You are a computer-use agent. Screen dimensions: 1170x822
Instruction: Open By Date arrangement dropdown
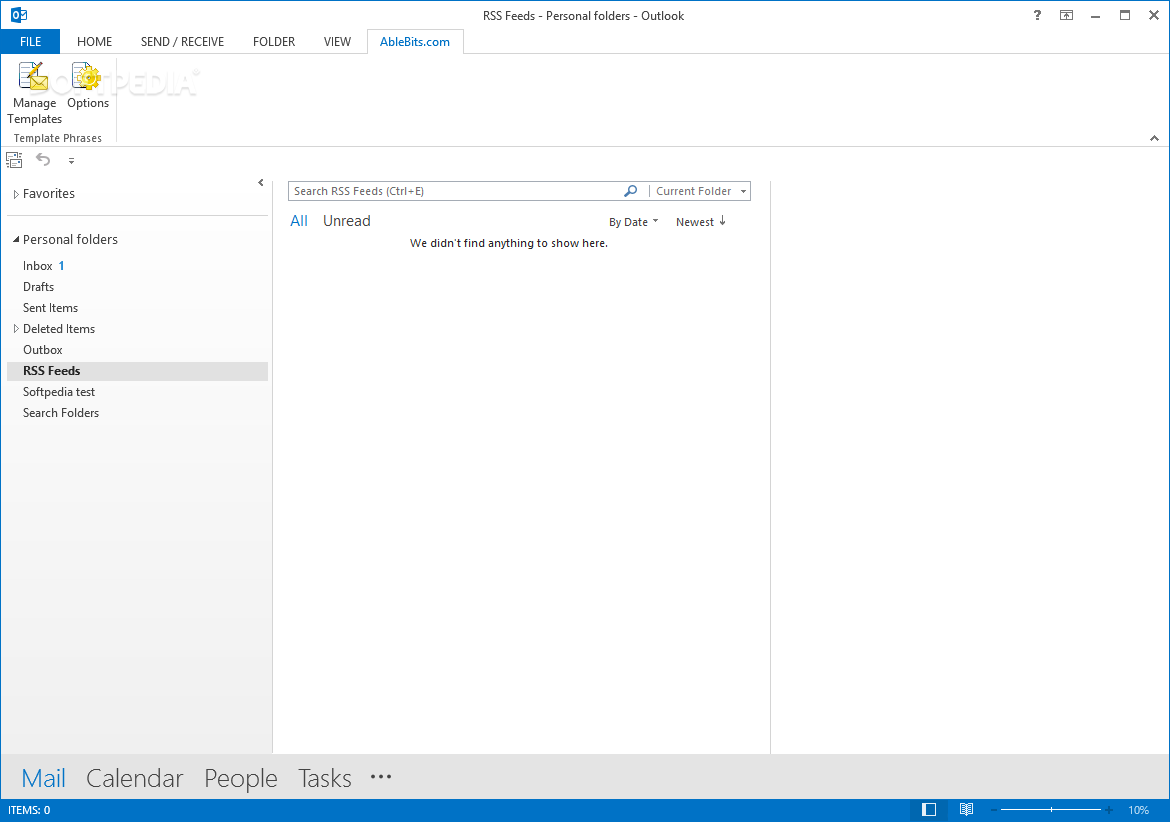click(x=634, y=222)
